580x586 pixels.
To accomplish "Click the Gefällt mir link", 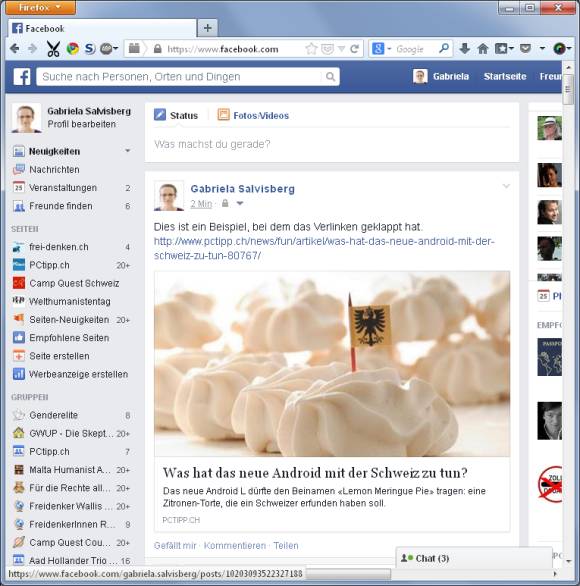I will pos(175,546).
